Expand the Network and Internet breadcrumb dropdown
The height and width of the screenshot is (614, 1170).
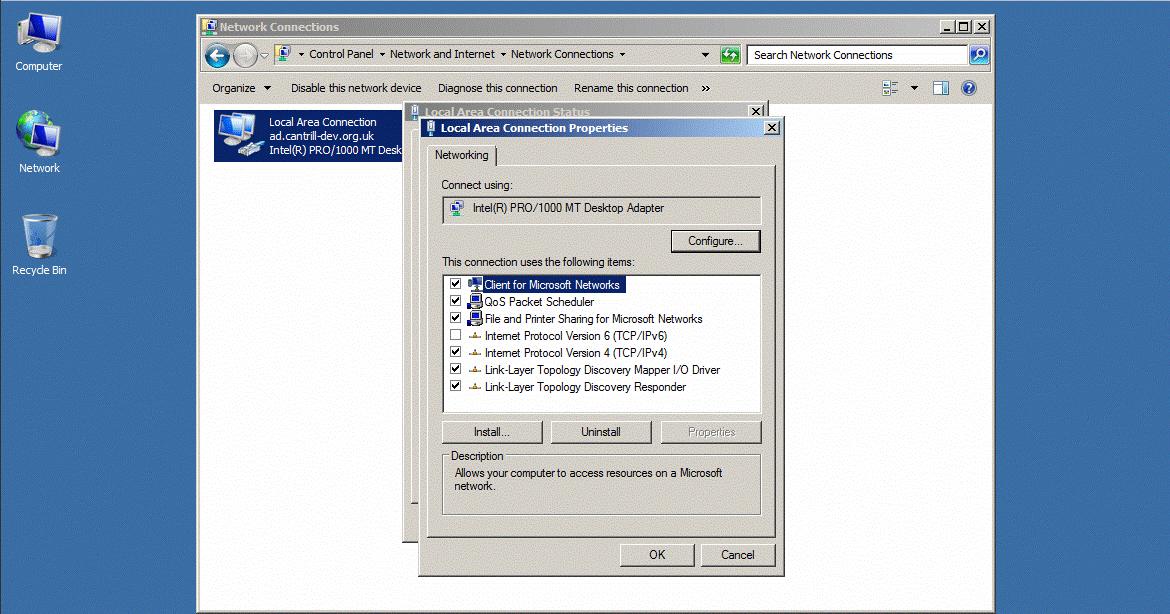click(x=505, y=54)
